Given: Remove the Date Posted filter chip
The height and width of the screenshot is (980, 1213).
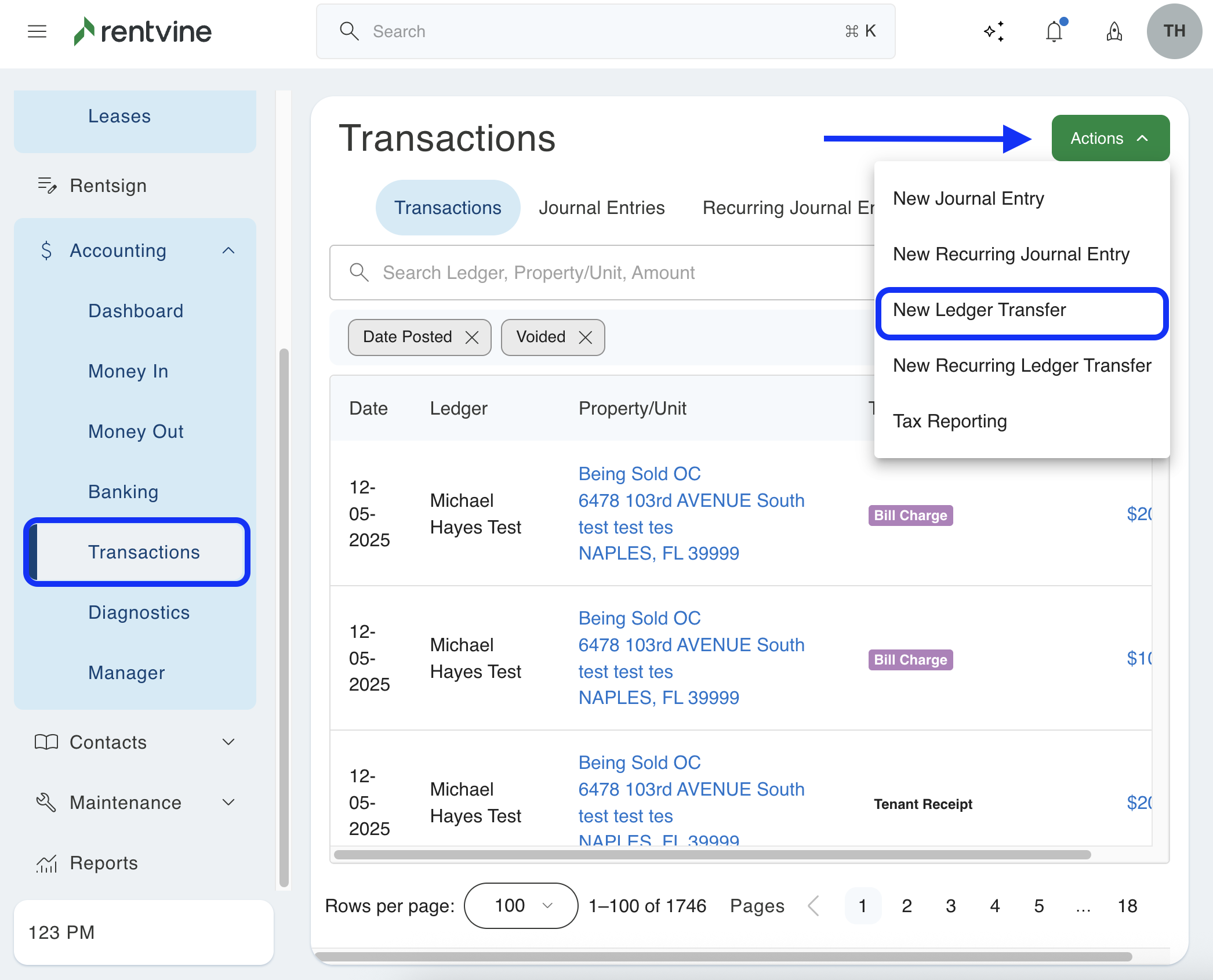Looking at the screenshot, I should 472,337.
